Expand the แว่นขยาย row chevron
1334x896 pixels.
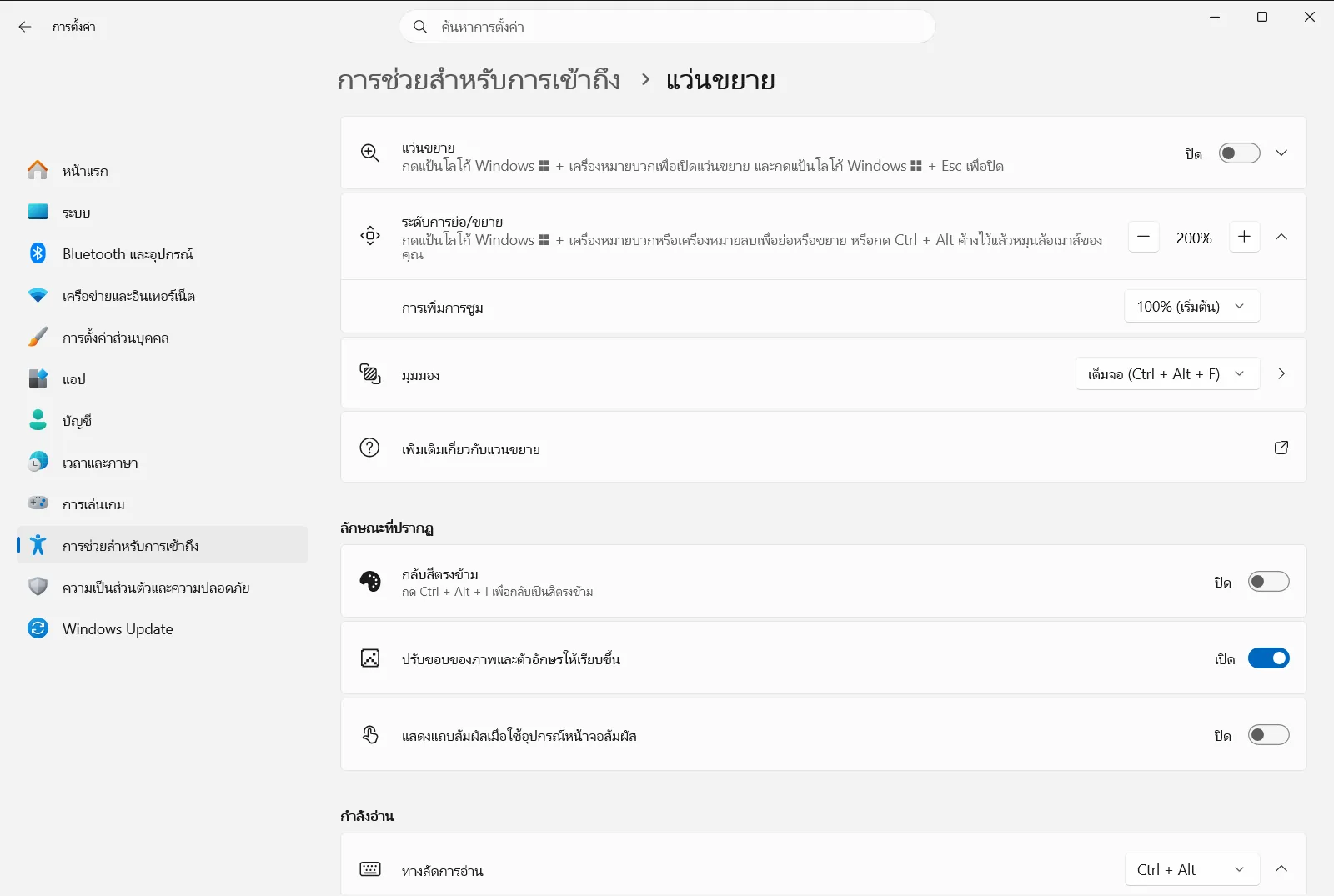[1281, 153]
